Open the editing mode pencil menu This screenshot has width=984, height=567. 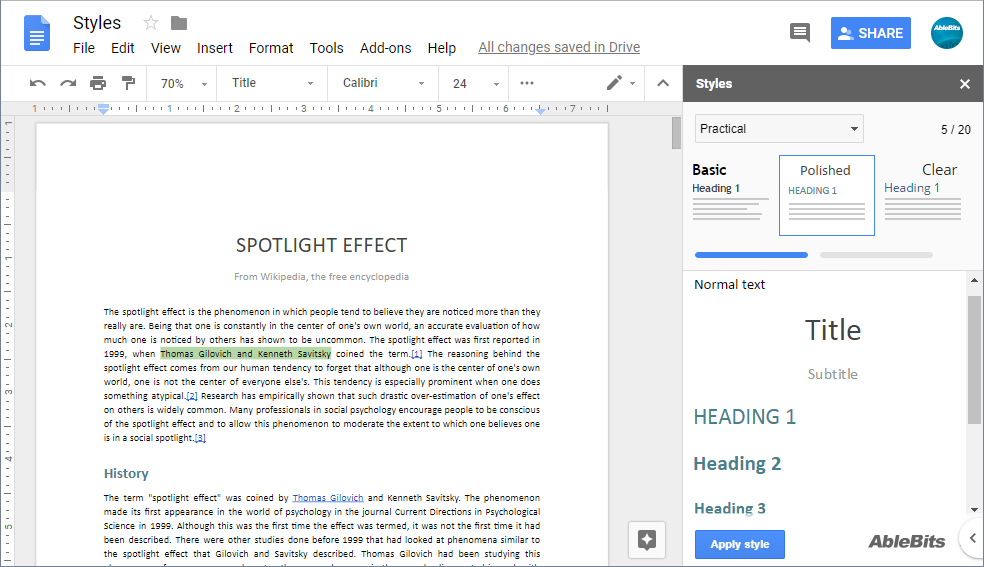pos(621,83)
